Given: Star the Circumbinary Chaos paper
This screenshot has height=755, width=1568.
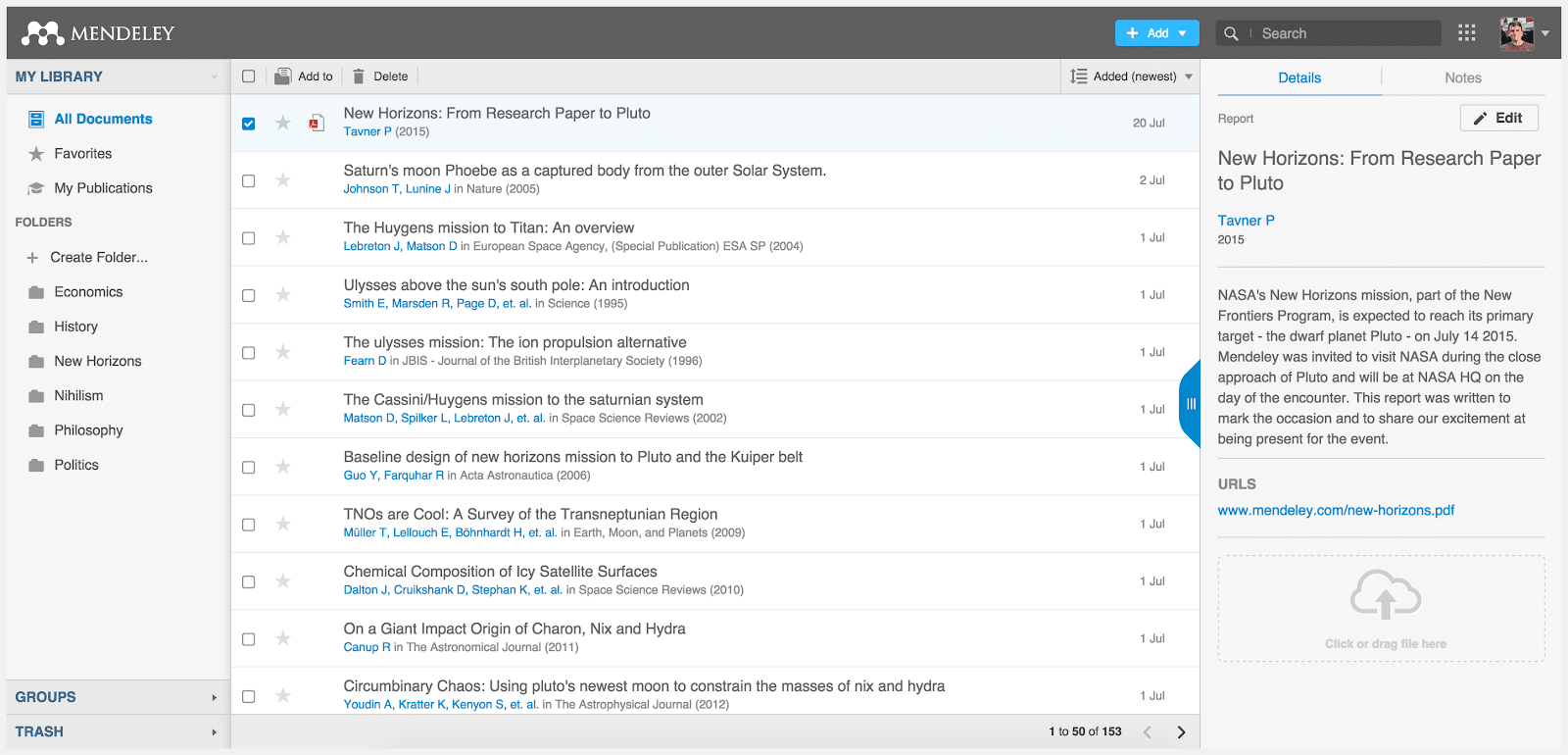Looking at the screenshot, I should [x=283, y=696].
